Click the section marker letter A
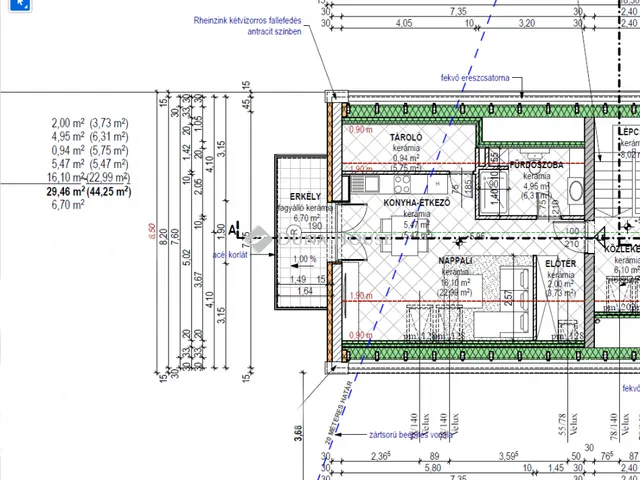The image size is (640, 480). tap(234, 230)
